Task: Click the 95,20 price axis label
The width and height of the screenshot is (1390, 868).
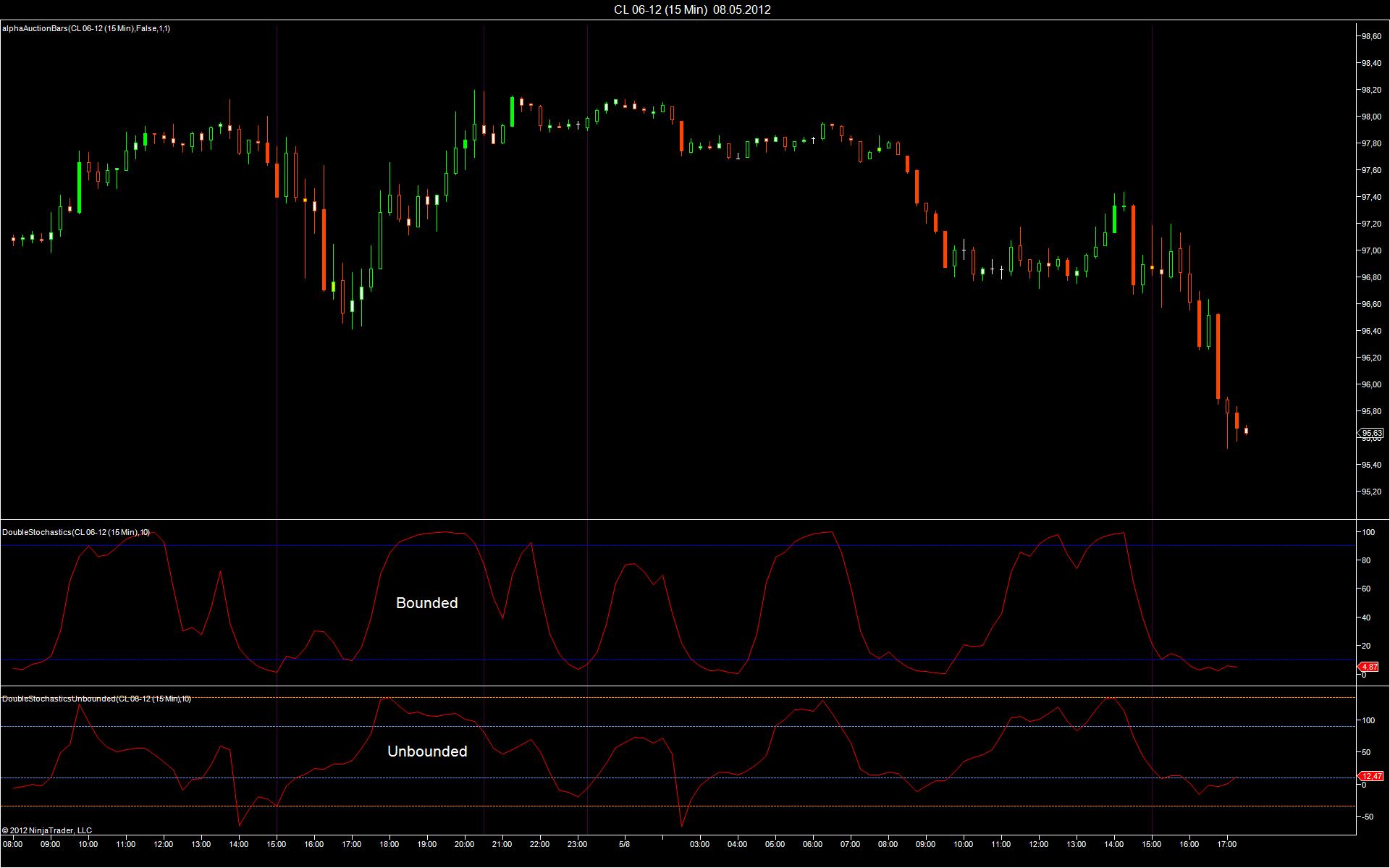Action: (1372, 492)
